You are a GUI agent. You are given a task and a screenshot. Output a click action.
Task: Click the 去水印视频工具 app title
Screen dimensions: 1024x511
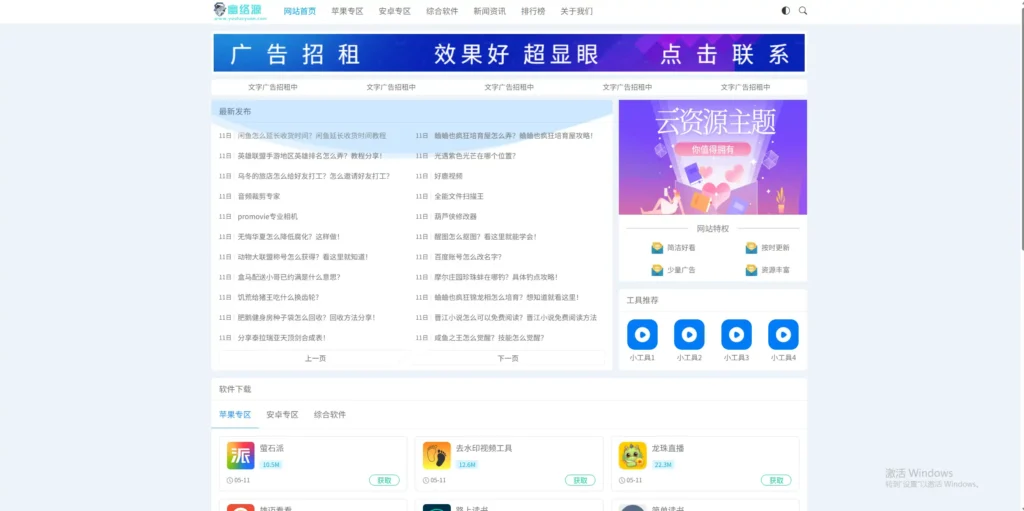click(x=484, y=448)
